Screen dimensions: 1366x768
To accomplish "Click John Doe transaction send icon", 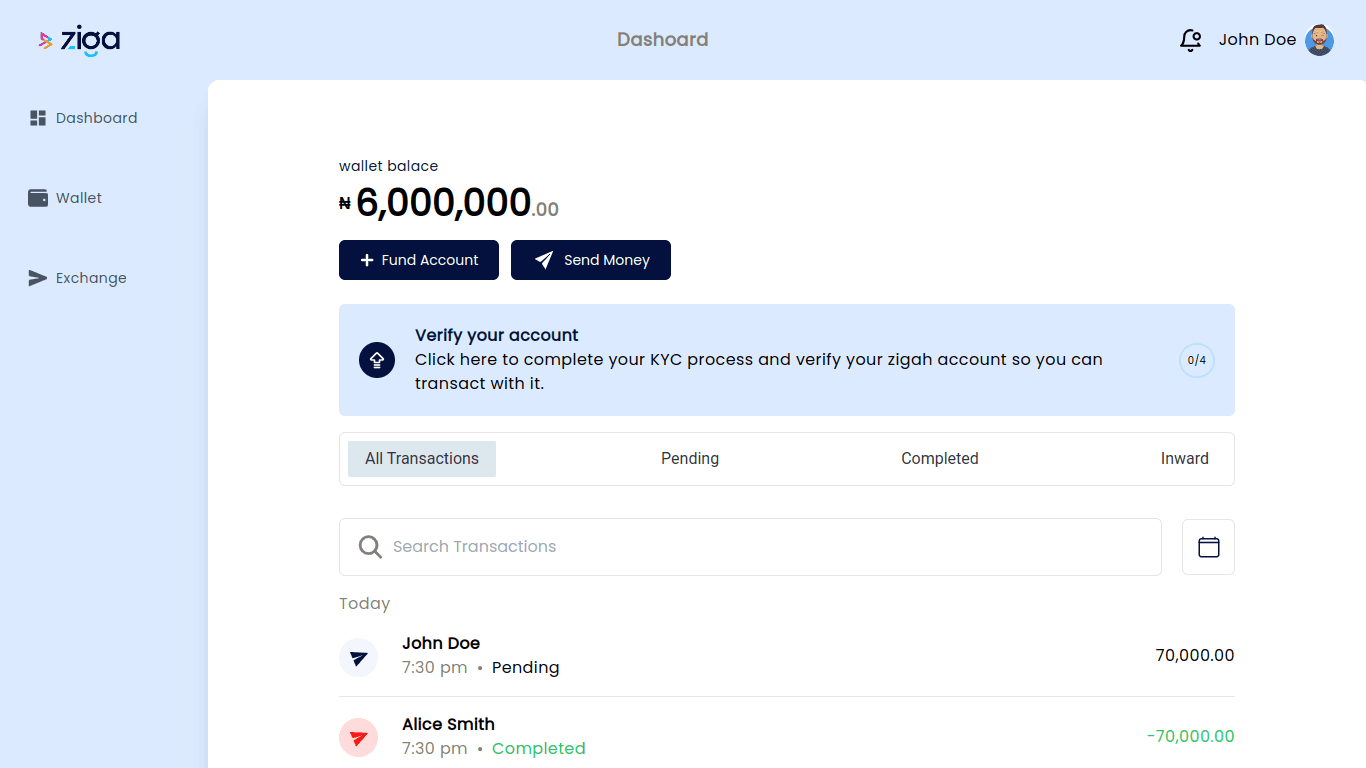I will pyautogui.click(x=358, y=658).
